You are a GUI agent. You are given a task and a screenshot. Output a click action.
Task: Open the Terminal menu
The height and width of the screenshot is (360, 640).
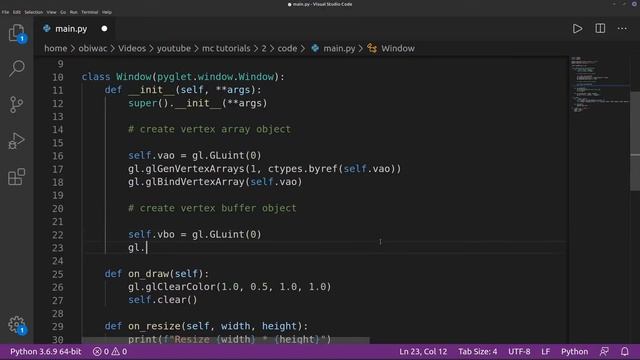click(89, 12)
